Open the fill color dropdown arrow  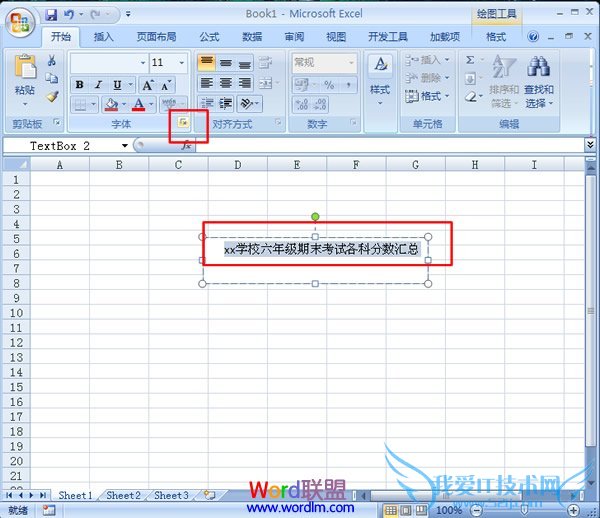click(124, 104)
